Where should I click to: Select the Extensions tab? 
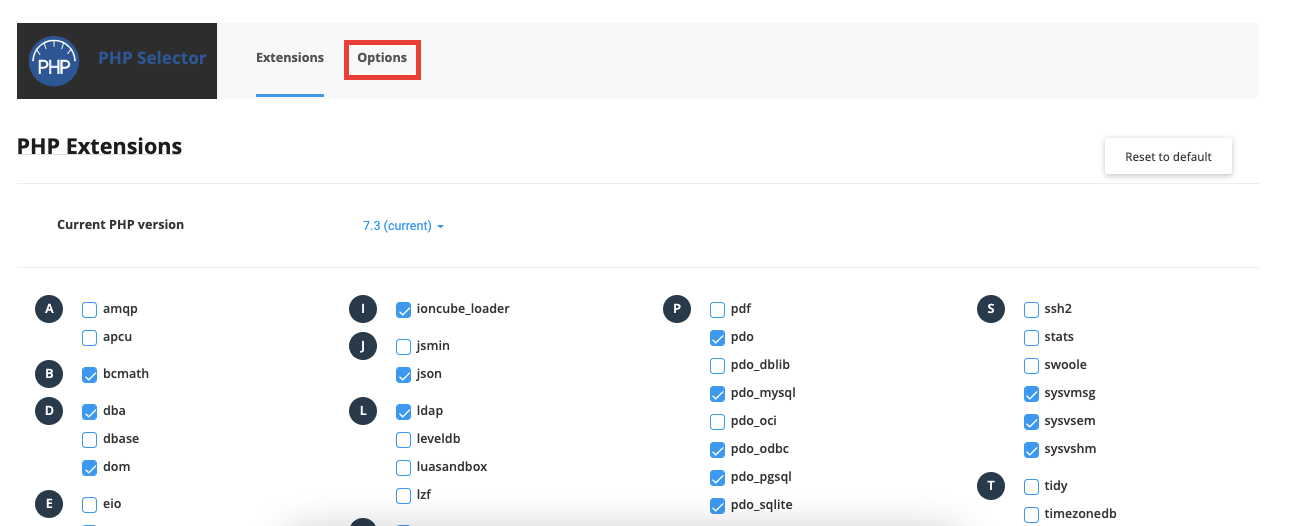pyautogui.click(x=290, y=58)
